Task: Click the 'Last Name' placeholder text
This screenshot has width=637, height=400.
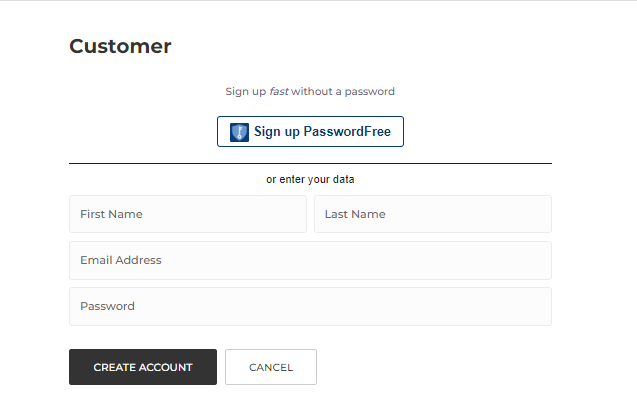Action: coord(355,214)
